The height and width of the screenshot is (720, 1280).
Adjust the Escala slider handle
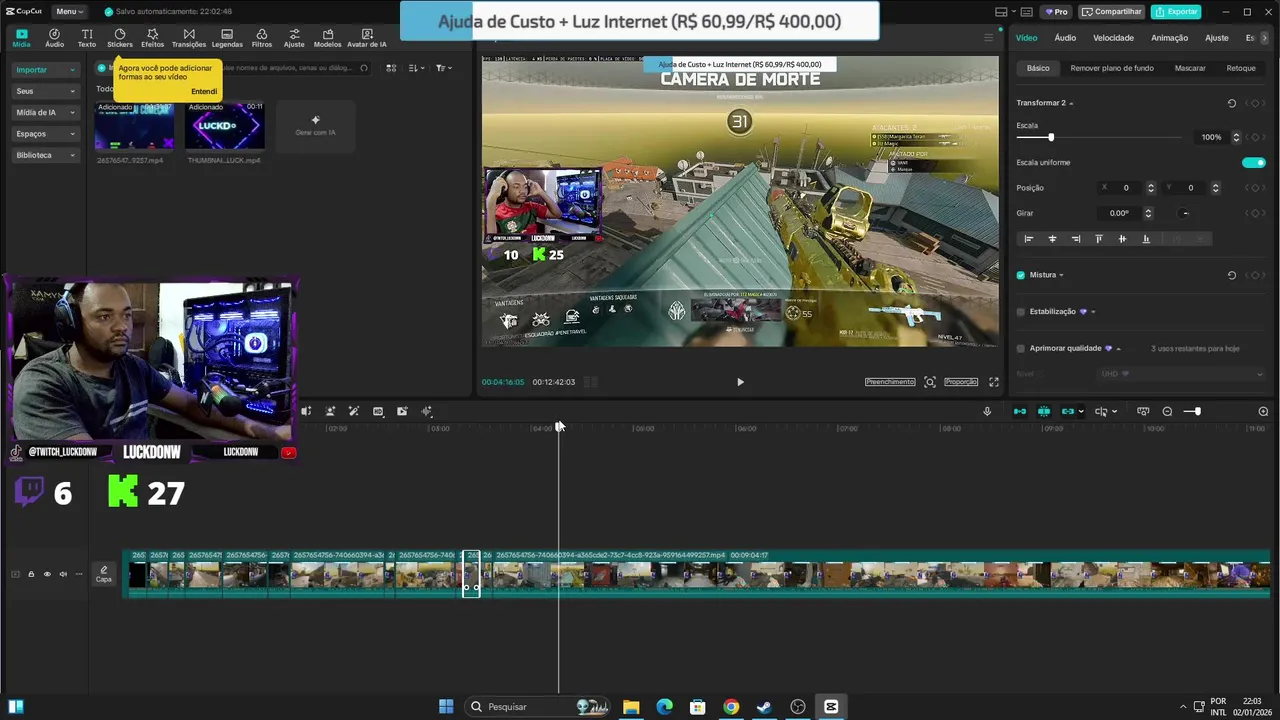click(1050, 137)
